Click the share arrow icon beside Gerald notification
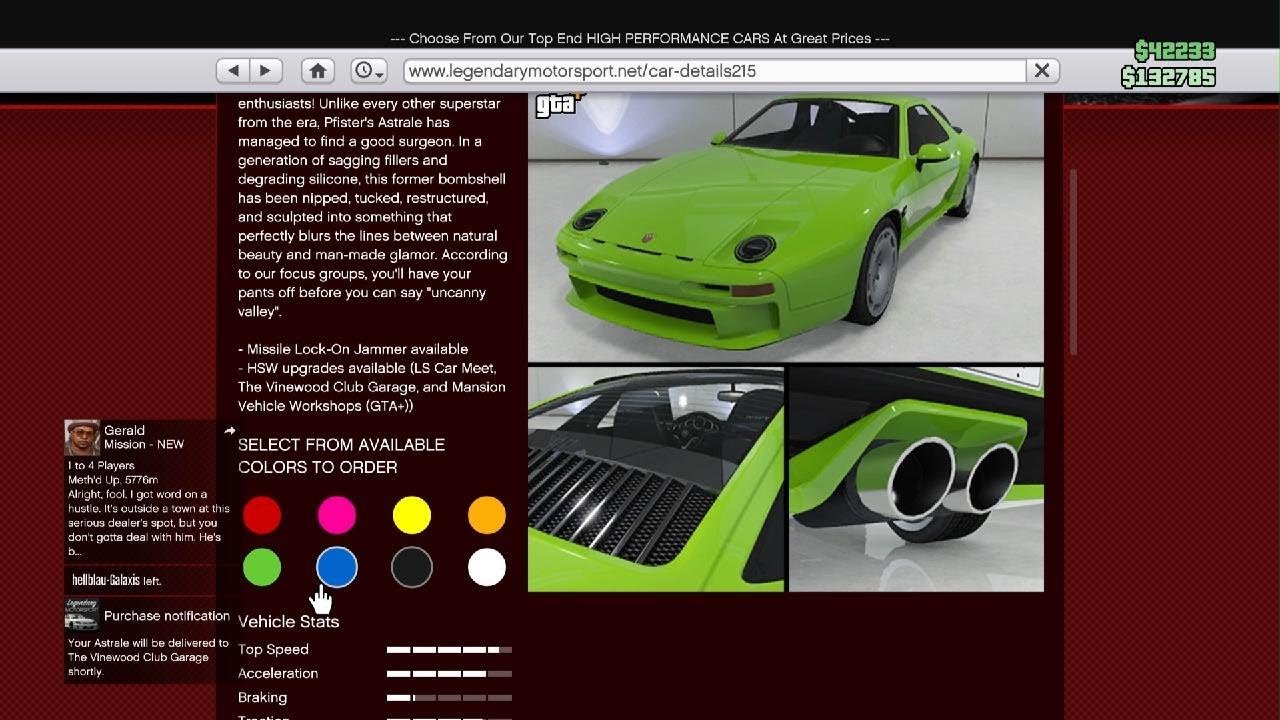 pos(229,431)
